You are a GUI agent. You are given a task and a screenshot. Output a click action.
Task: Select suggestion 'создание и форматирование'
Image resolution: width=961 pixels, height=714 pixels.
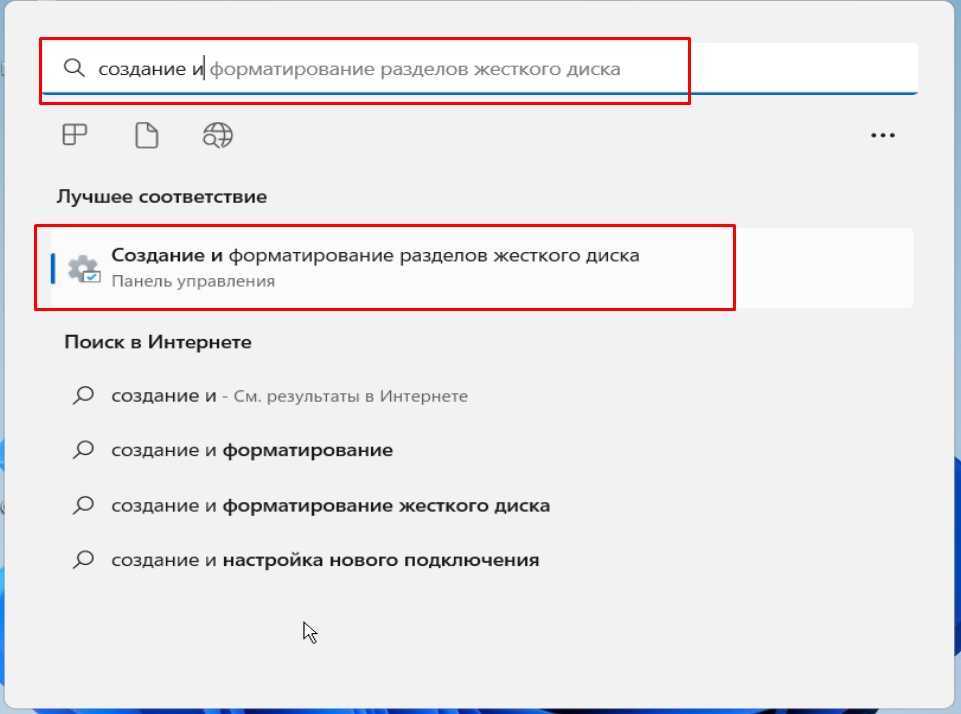click(x=252, y=451)
